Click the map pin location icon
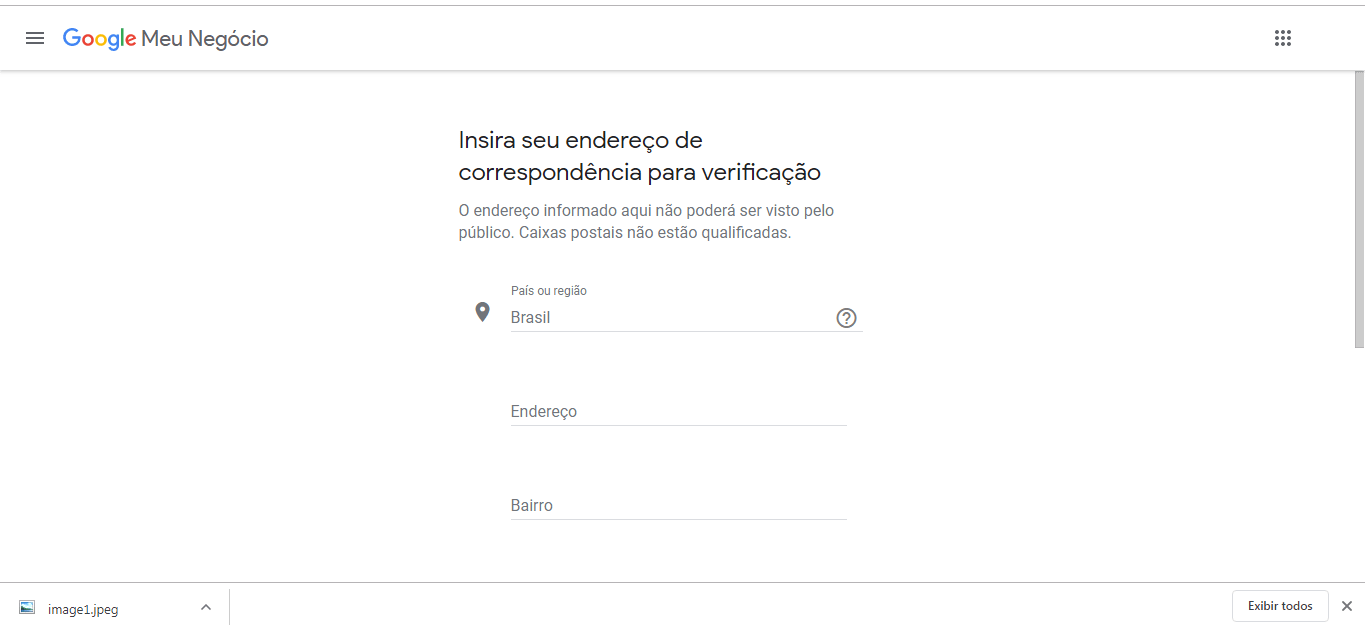Image resolution: width=1365 pixels, height=631 pixels. (x=482, y=312)
